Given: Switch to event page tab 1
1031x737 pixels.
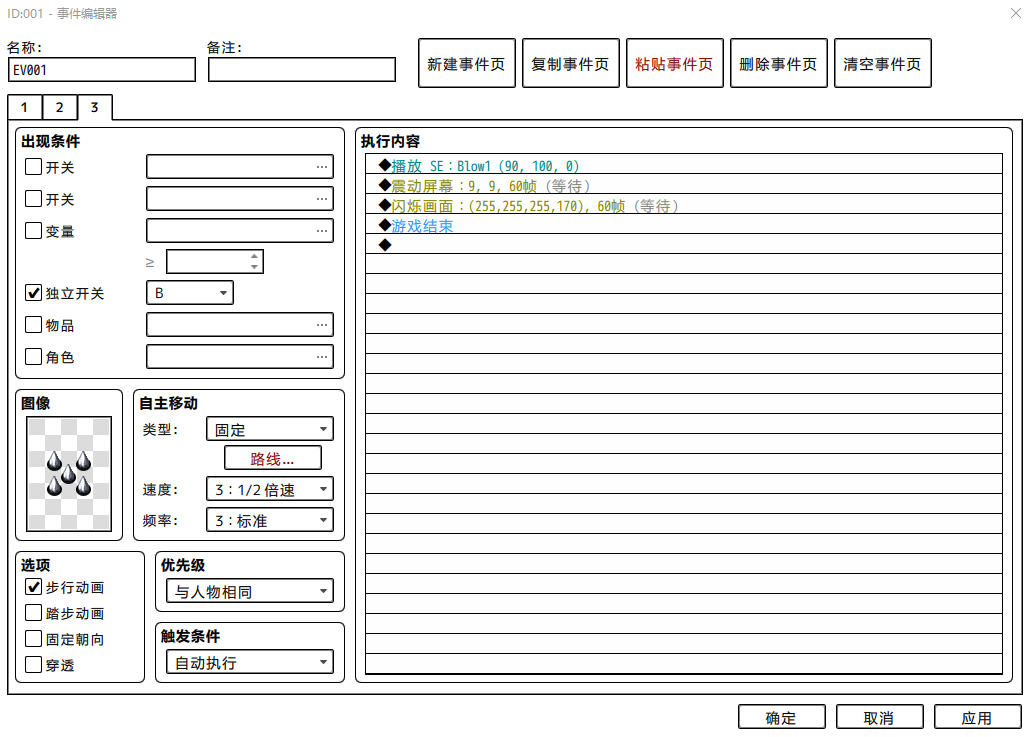Looking at the screenshot, I should (24, 107).
